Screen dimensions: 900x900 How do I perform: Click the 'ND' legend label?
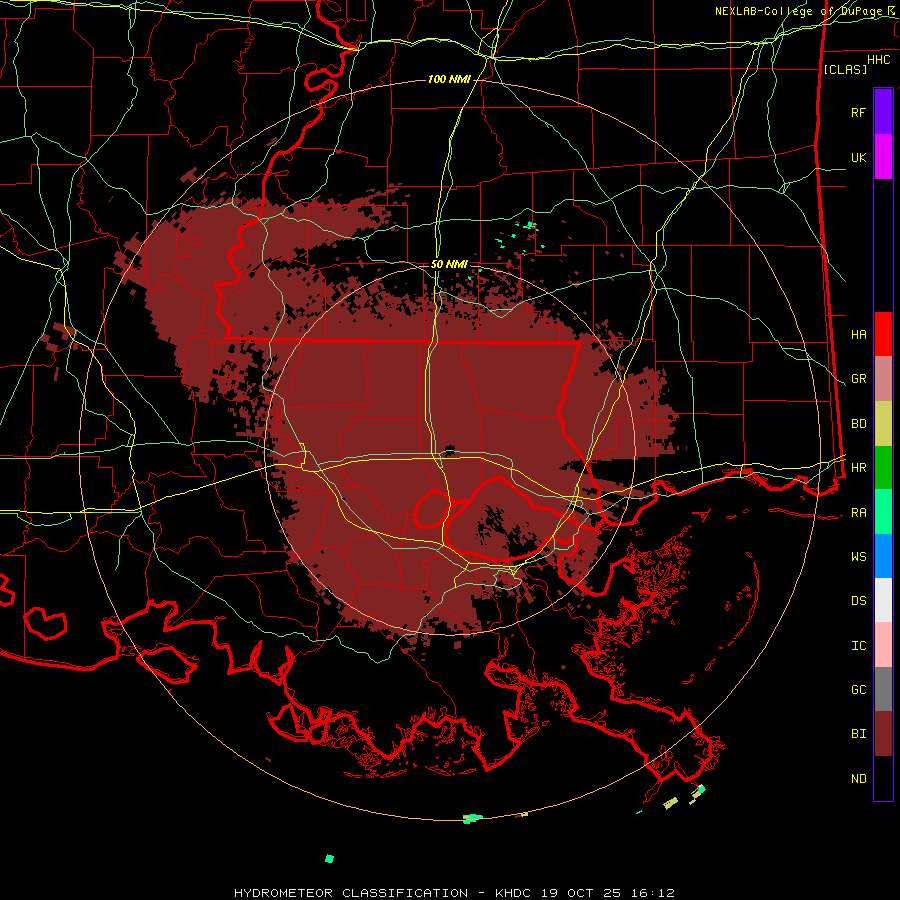pos(858,779)
